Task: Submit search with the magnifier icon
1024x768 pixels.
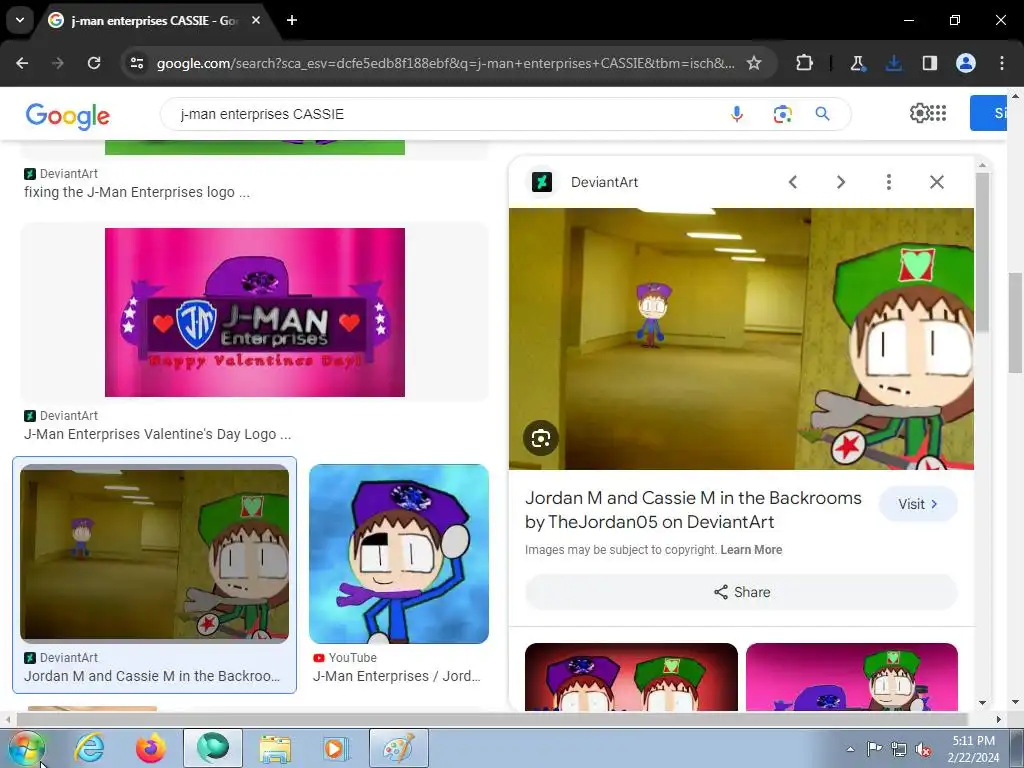Action: tap(823, 114)
